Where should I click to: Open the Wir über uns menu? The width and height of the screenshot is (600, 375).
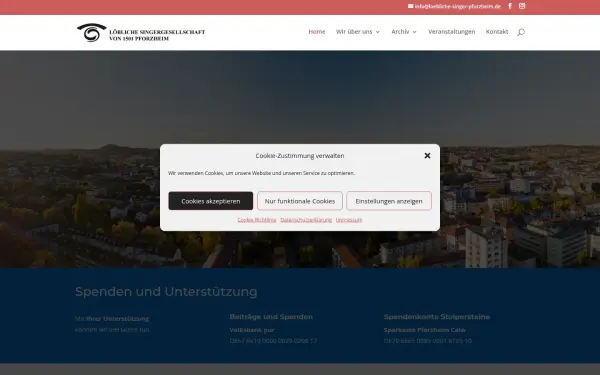(354, 32)
